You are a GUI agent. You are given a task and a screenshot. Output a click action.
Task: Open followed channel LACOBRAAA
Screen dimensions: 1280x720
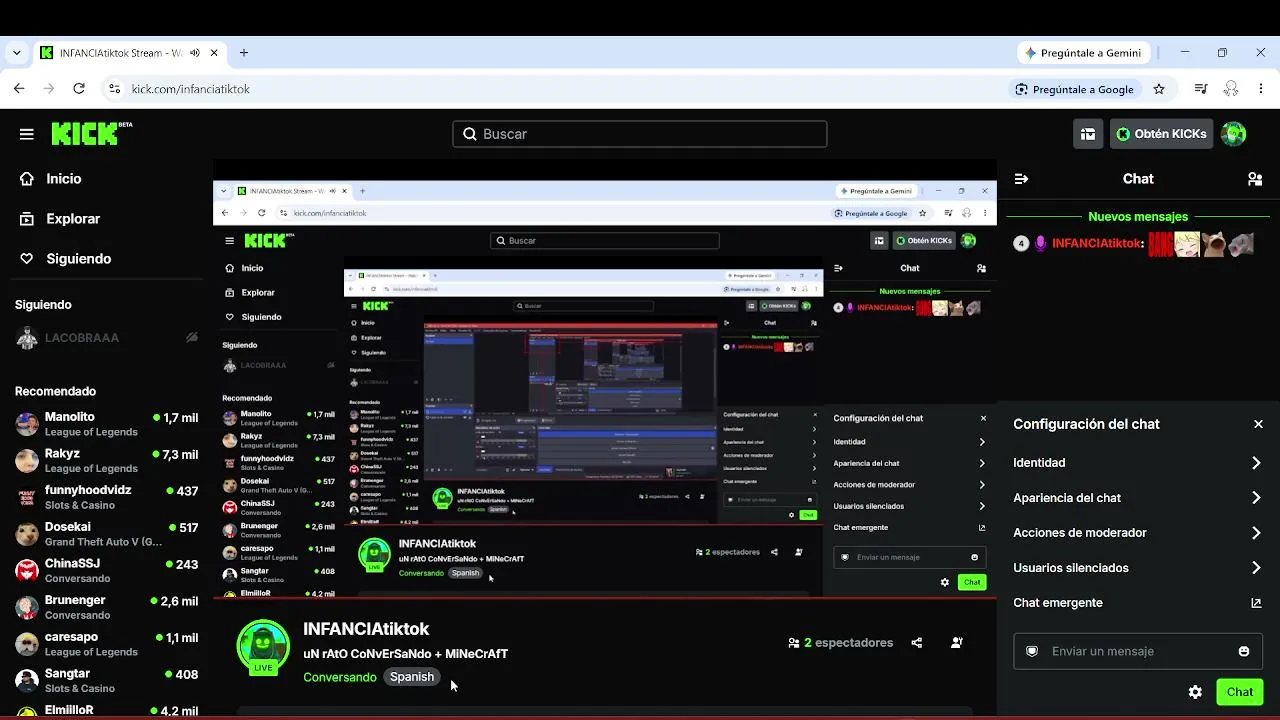[106, 338]
